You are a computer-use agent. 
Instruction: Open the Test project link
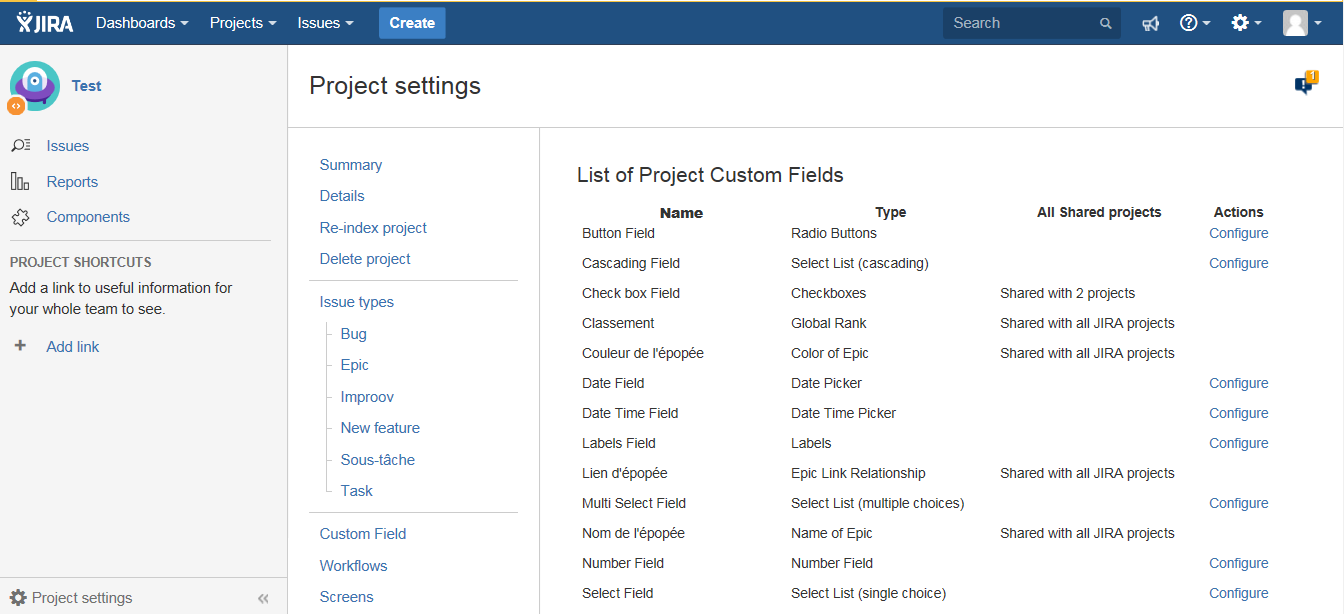point(86,86)
